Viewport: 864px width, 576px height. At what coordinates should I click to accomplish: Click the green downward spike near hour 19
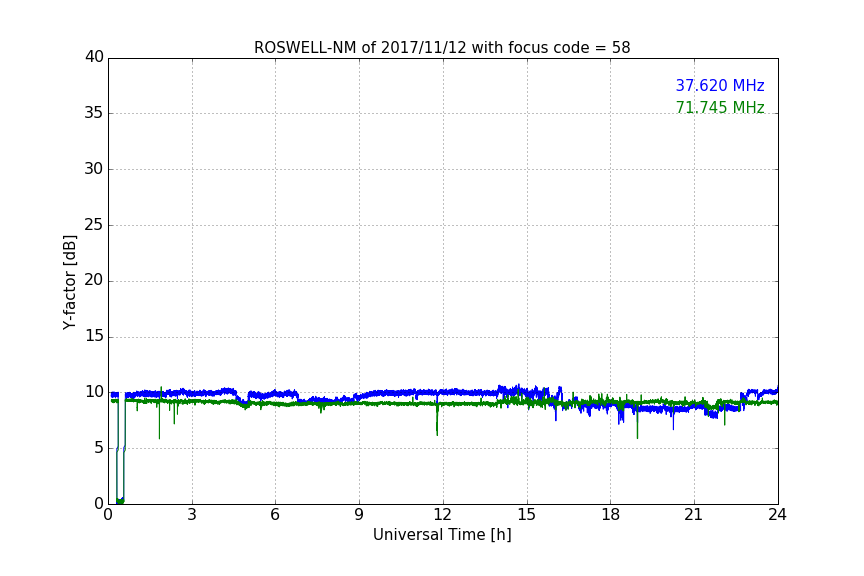(638, 423)
